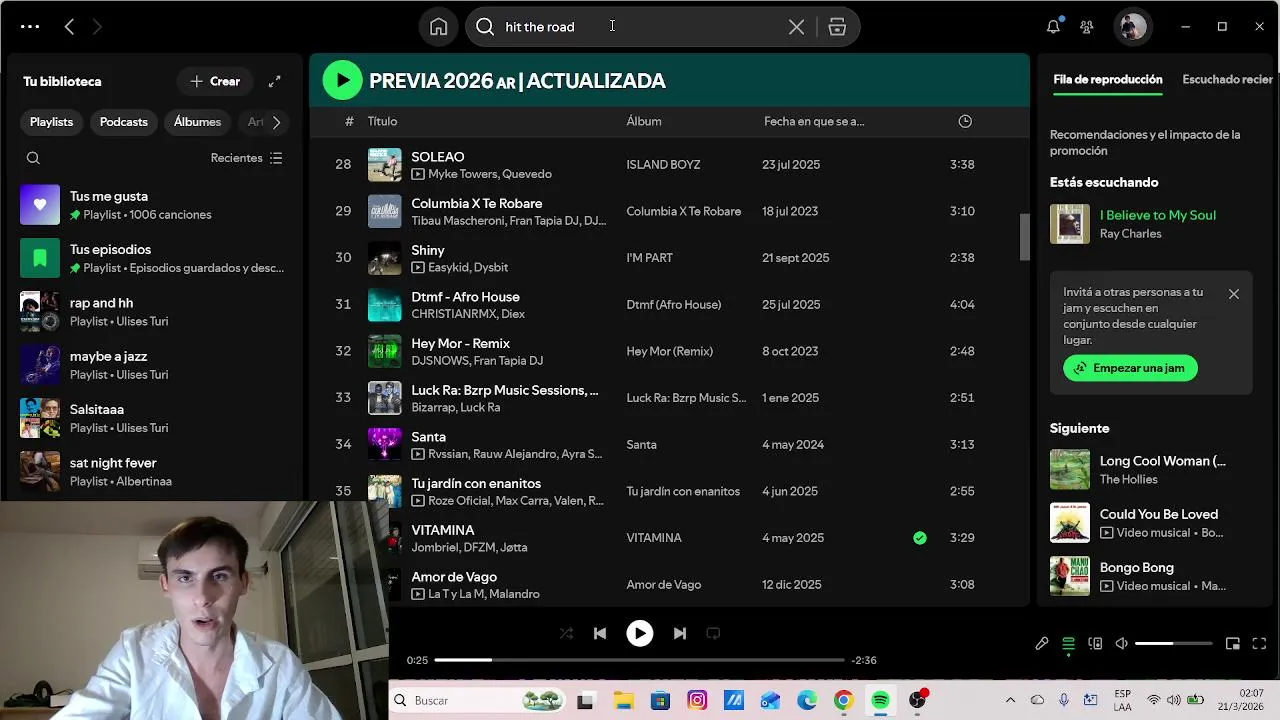Viewport: 1280px width, 720px height.
Task: Toggle shuffle playback
Action: pyautogui.click(x=566, y=633)
